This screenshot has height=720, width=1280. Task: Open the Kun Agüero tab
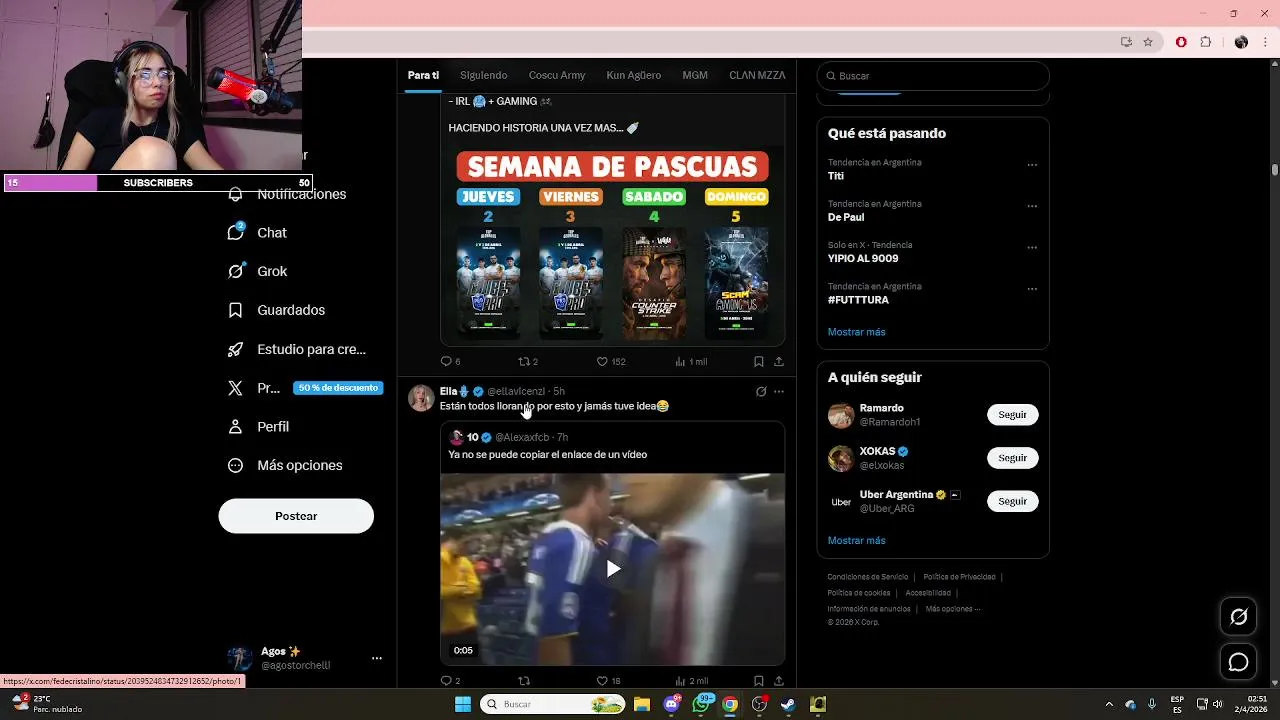[x=634, y=75]
